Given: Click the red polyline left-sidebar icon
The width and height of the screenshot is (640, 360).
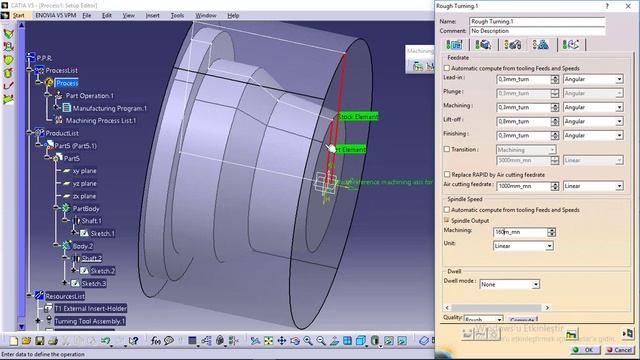Looking at the screenshot, I should coord(8,86).
